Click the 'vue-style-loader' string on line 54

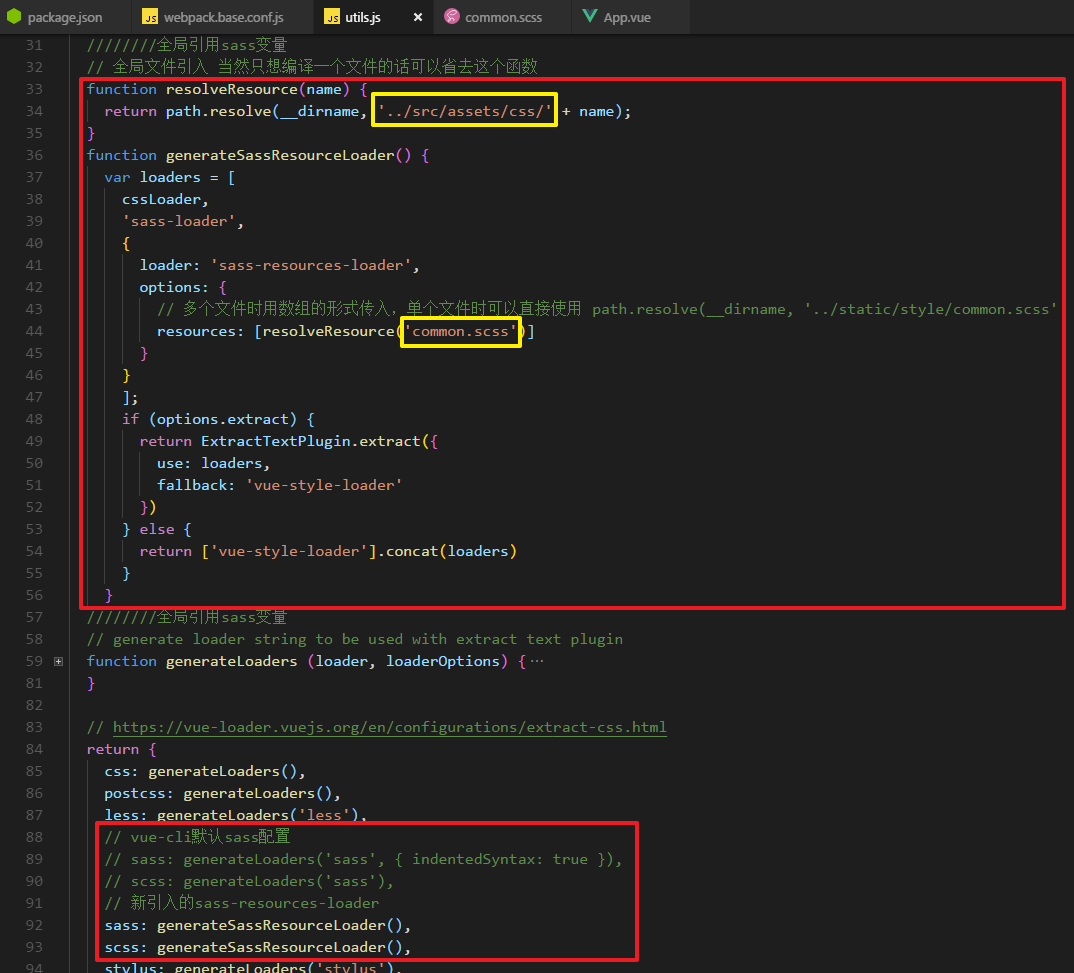point(288,551)
